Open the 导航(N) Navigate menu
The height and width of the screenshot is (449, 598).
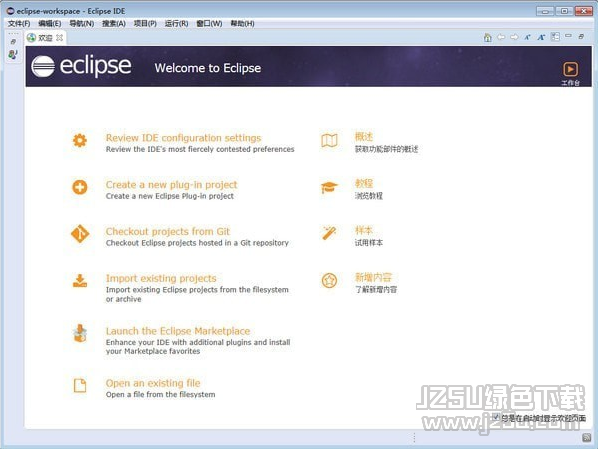coord(82,24)
